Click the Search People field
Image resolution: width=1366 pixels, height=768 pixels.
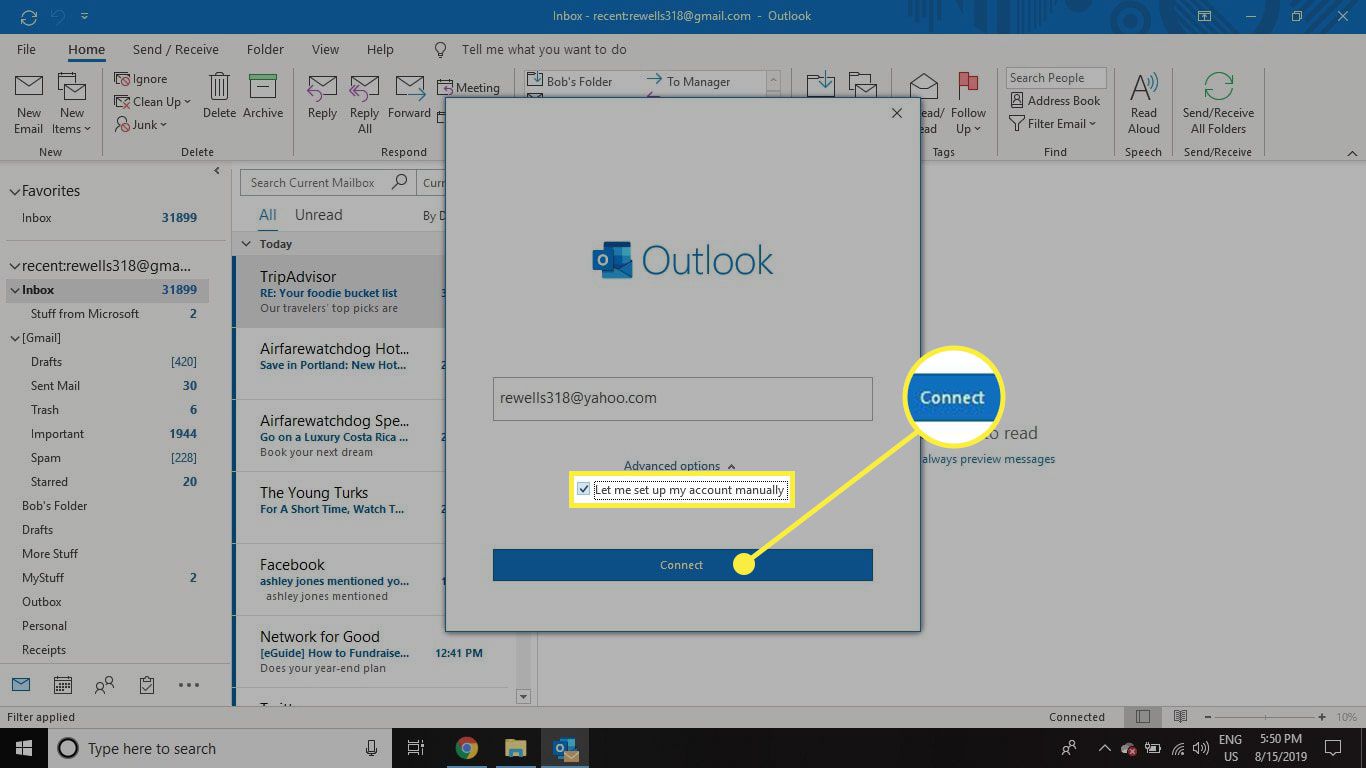[x=1056, y=78]
